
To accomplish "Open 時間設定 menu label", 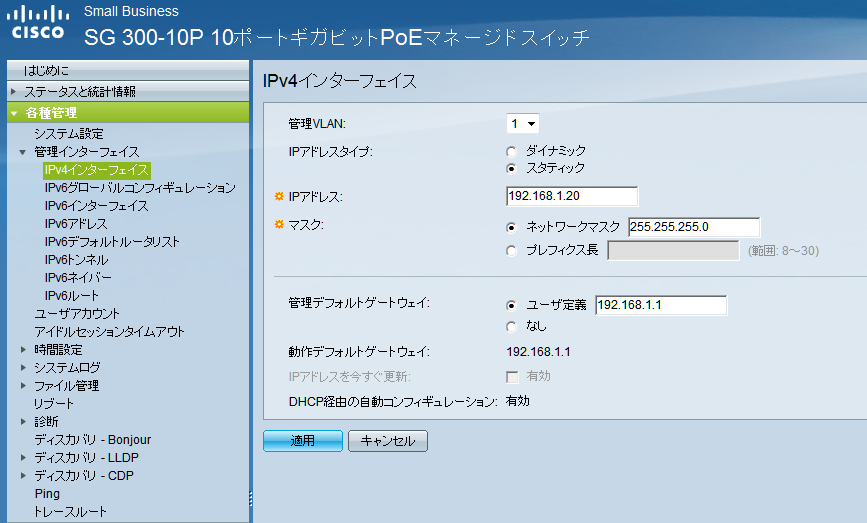I will 58,349.
